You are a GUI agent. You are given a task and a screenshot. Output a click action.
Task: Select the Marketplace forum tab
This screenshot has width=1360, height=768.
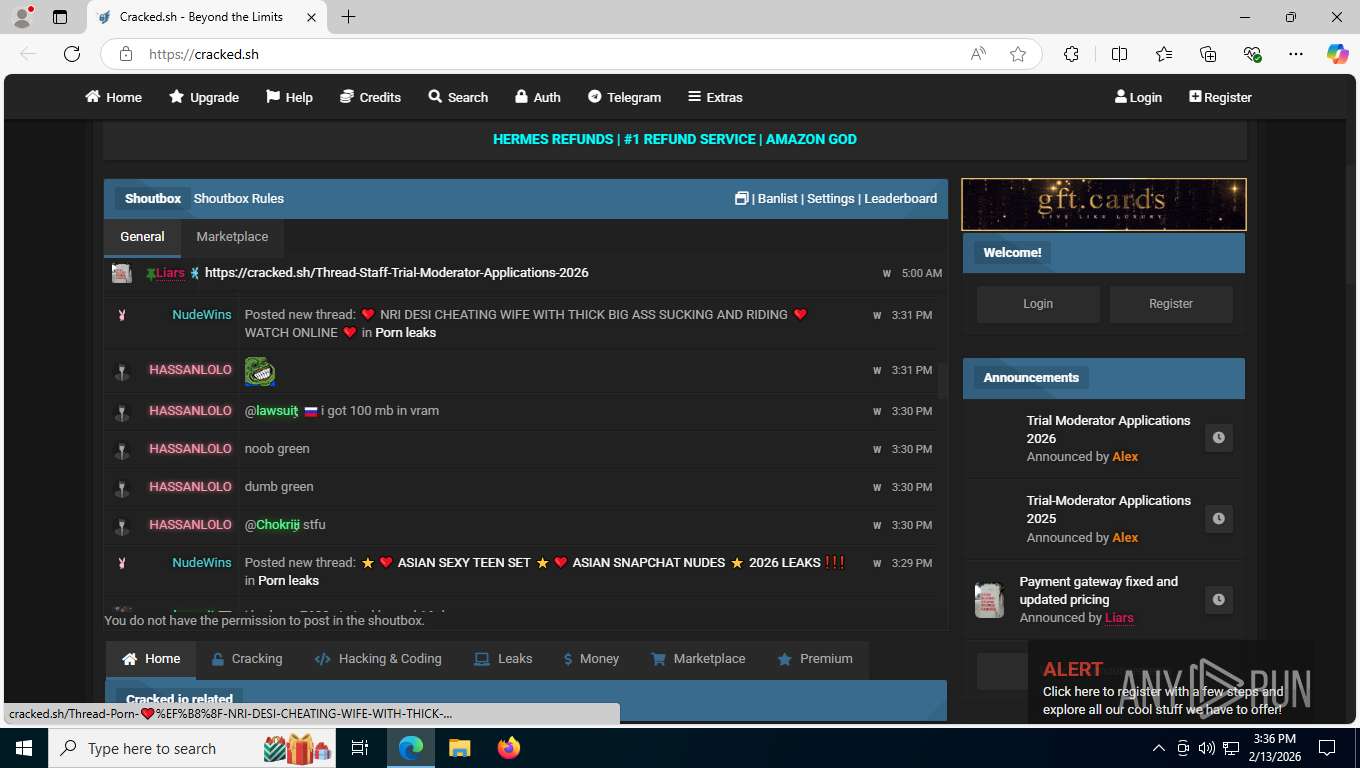[x=698, y=659]
